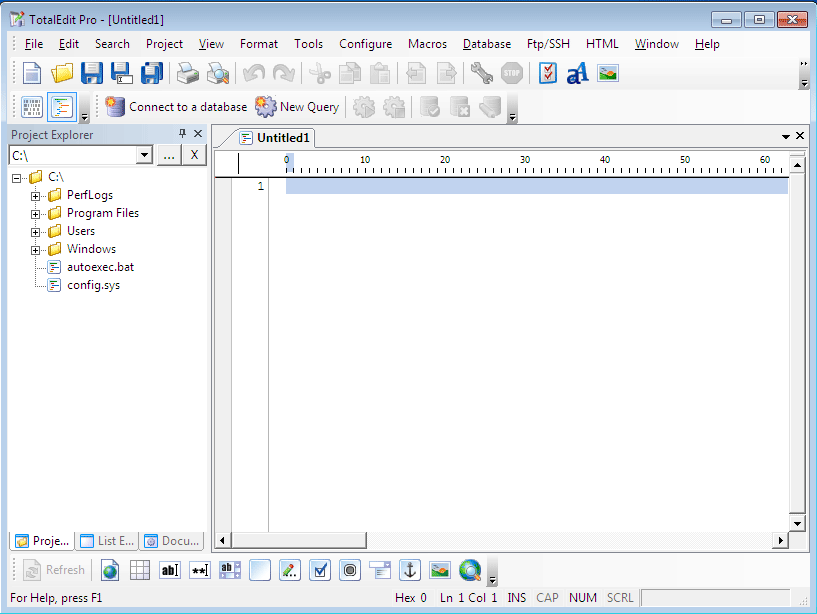
Task: Click the Open folder icon in the toolbar
Action: [x=62, y=73]
